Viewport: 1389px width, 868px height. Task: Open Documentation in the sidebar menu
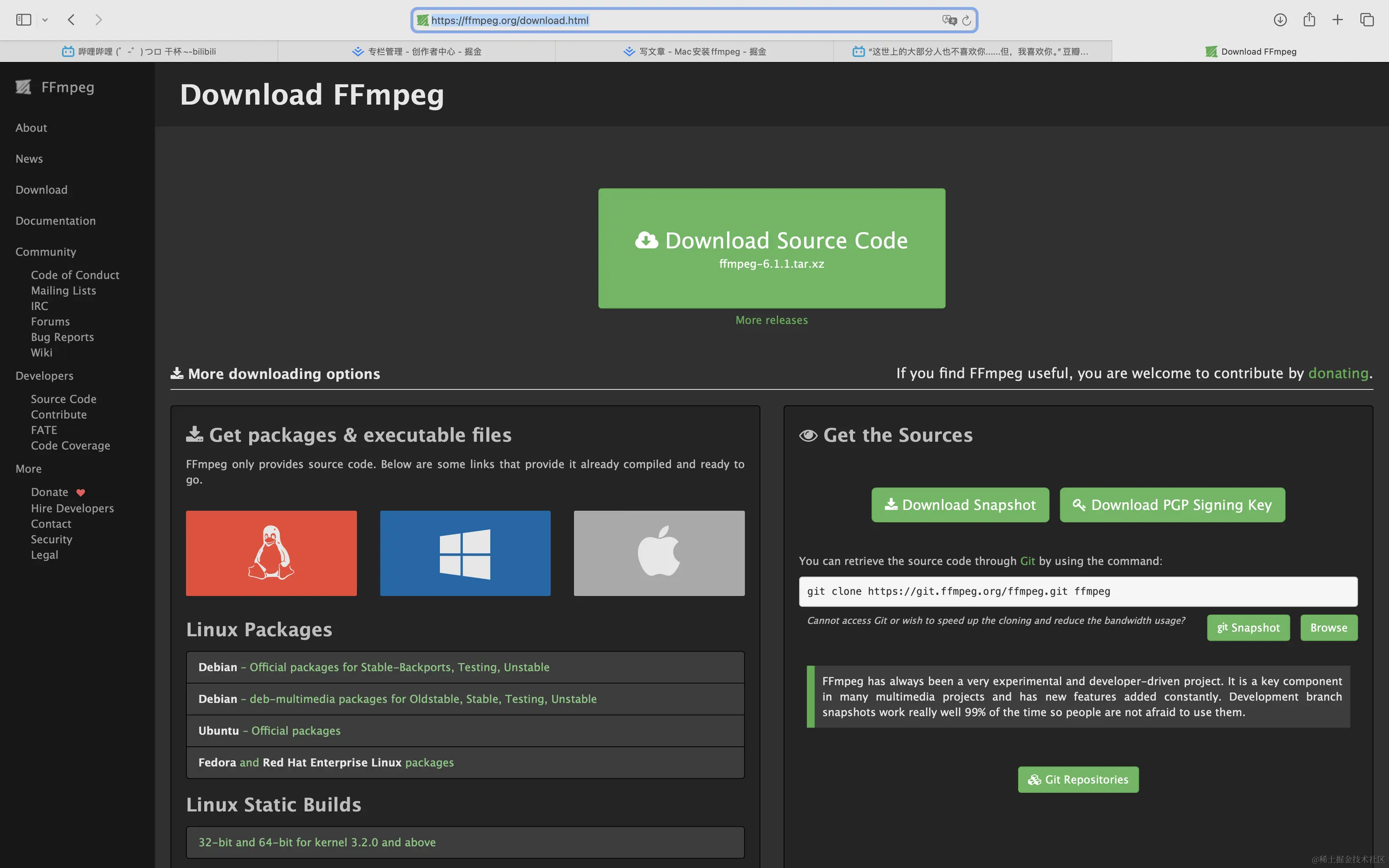56,221
